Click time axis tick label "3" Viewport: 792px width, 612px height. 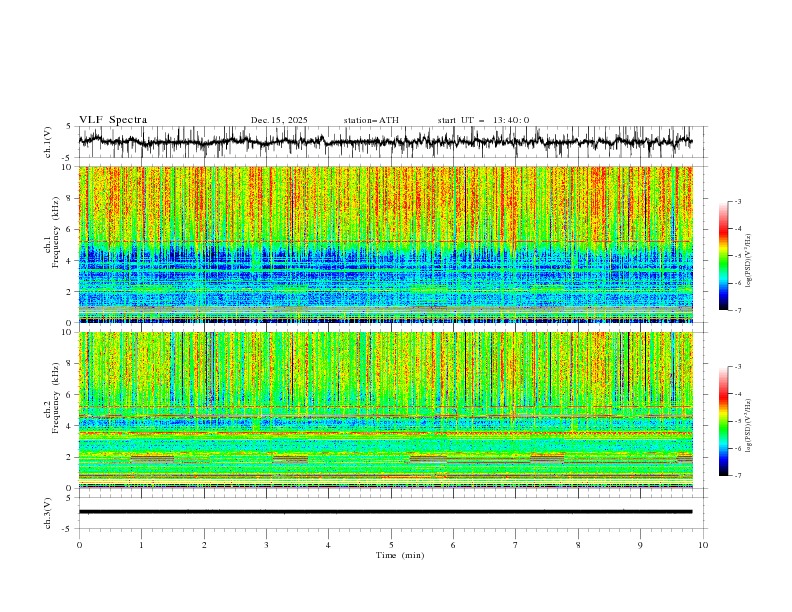(x=266, y=545)
